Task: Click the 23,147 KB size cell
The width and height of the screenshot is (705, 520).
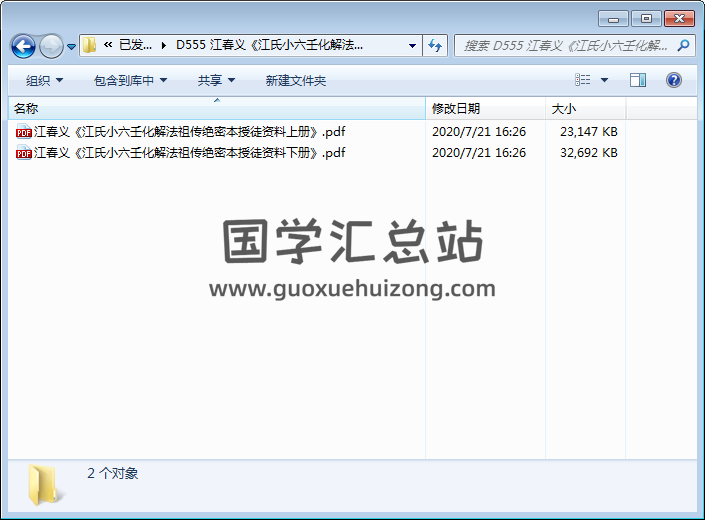Action: click(x=589, y=132)
